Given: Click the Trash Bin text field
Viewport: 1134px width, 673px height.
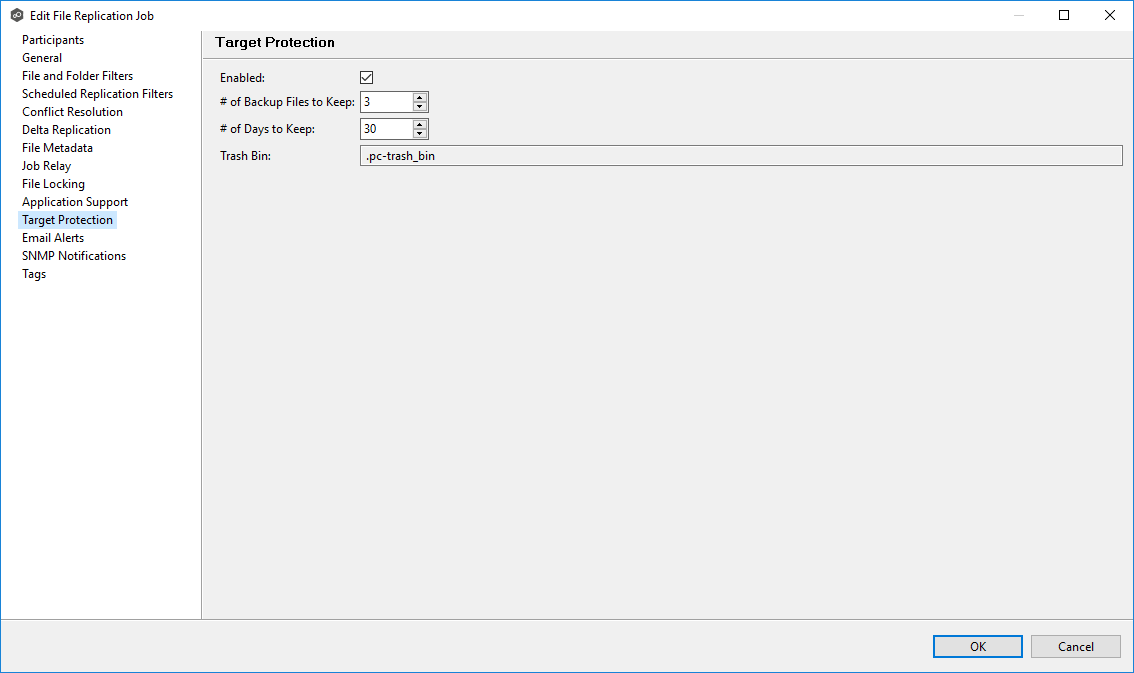Looking at the screenshot, I should click(740, 156).
